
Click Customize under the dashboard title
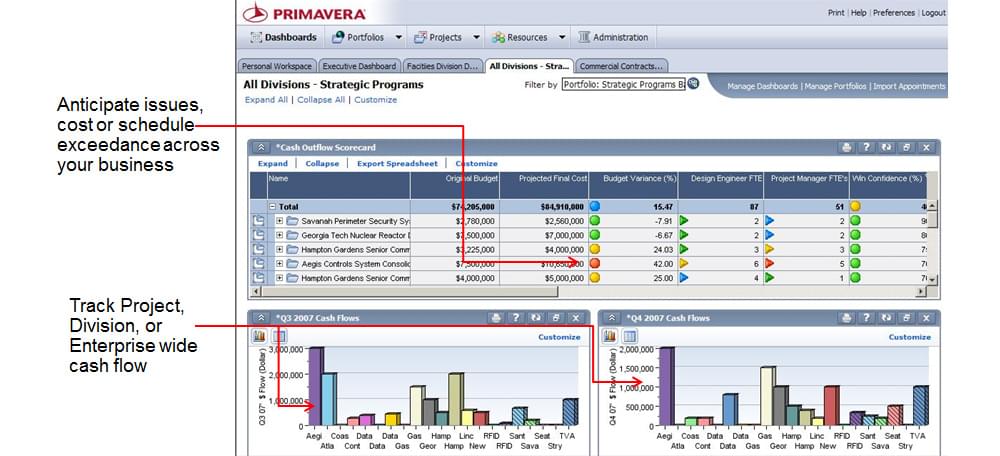click(376, 99)
